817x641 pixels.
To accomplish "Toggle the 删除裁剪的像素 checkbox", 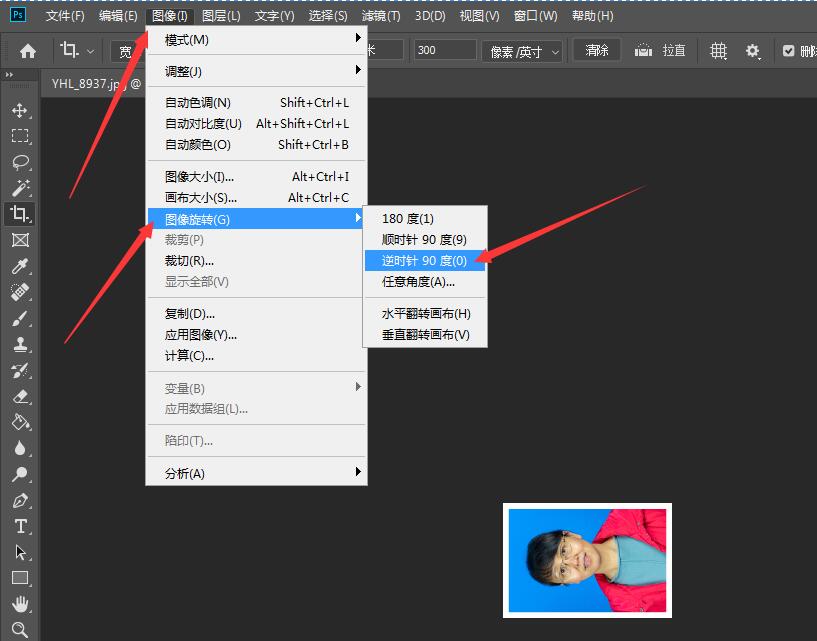I will 787,50.
